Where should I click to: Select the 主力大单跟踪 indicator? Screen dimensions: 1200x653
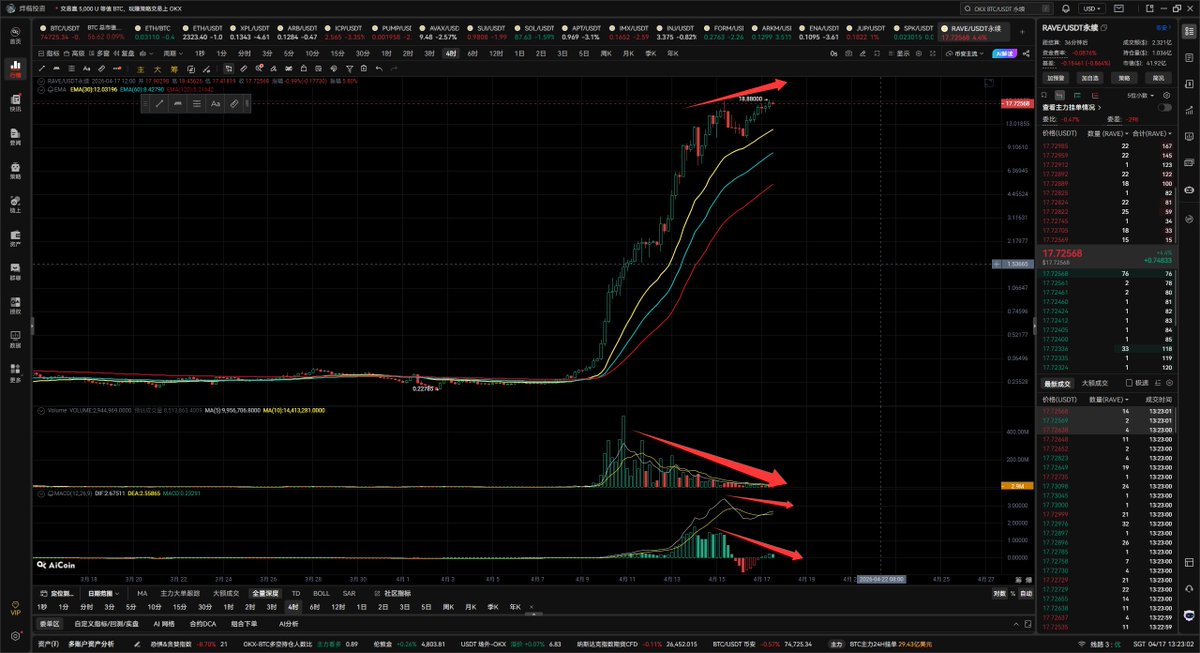(x=181, y=593)
